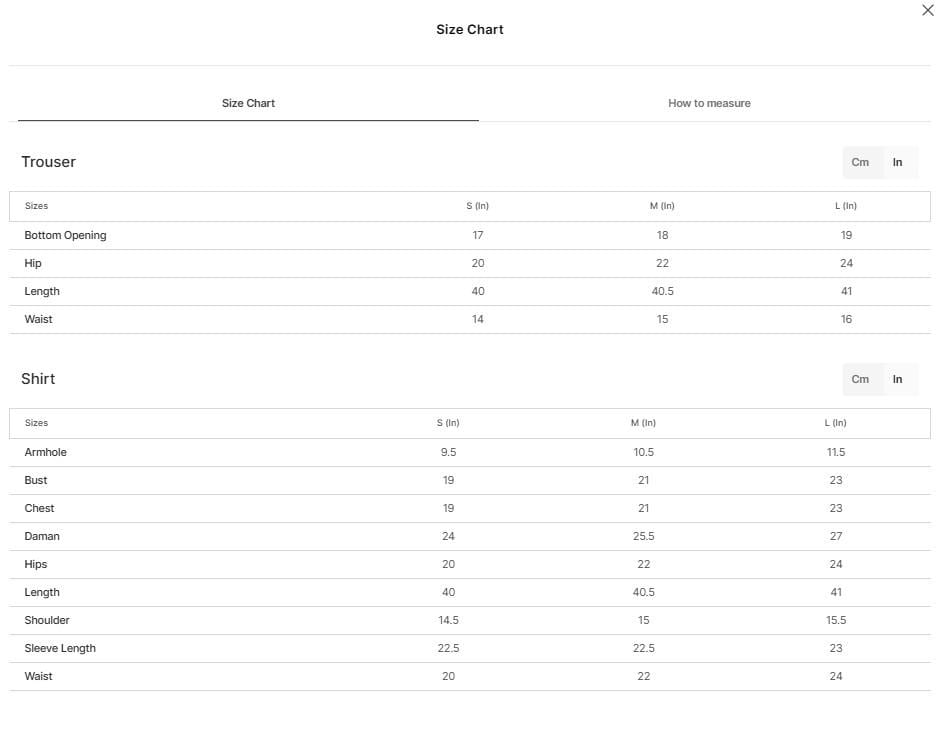The width and height of the screenshot is (936, 748).
Task: Select the Daman row label
Action: point(42,537)
